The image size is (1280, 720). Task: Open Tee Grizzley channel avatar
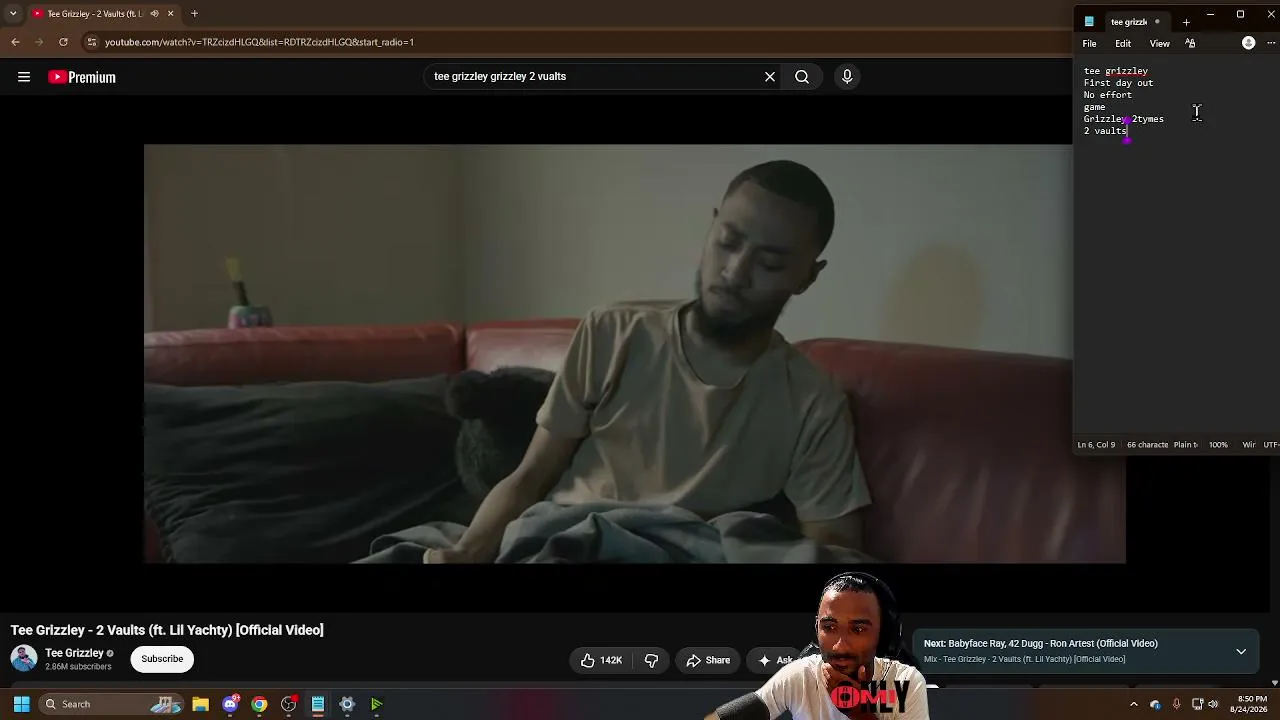pyautogui.click(x=24, y=658)
